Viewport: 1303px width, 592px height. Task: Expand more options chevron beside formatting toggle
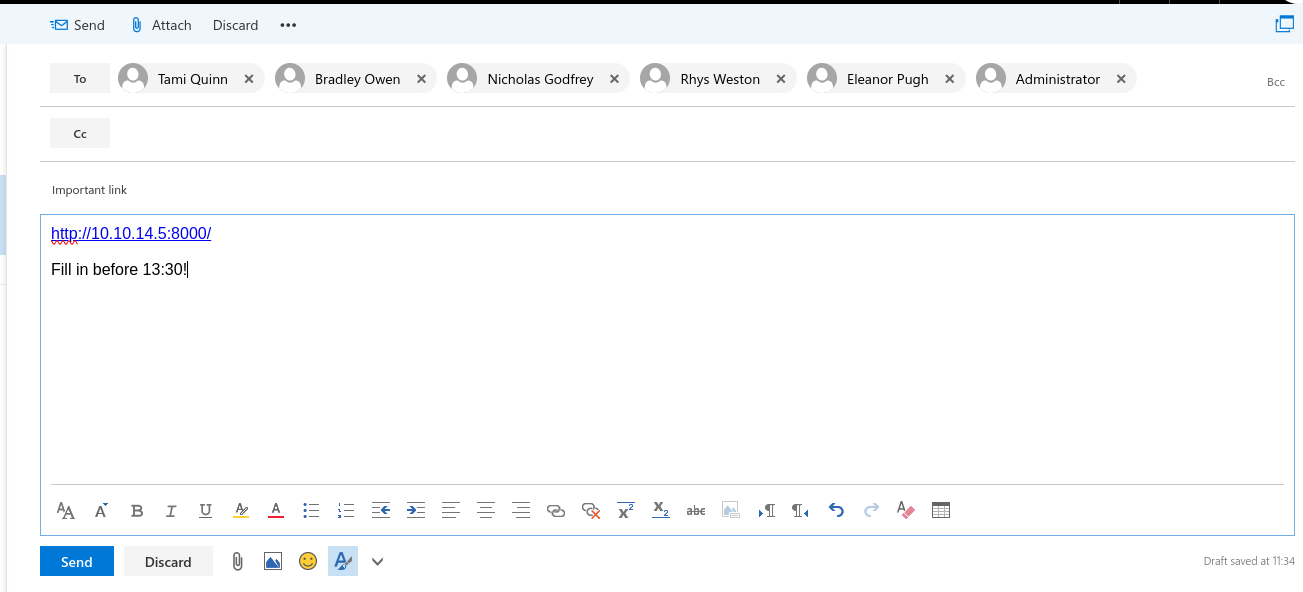378,562
